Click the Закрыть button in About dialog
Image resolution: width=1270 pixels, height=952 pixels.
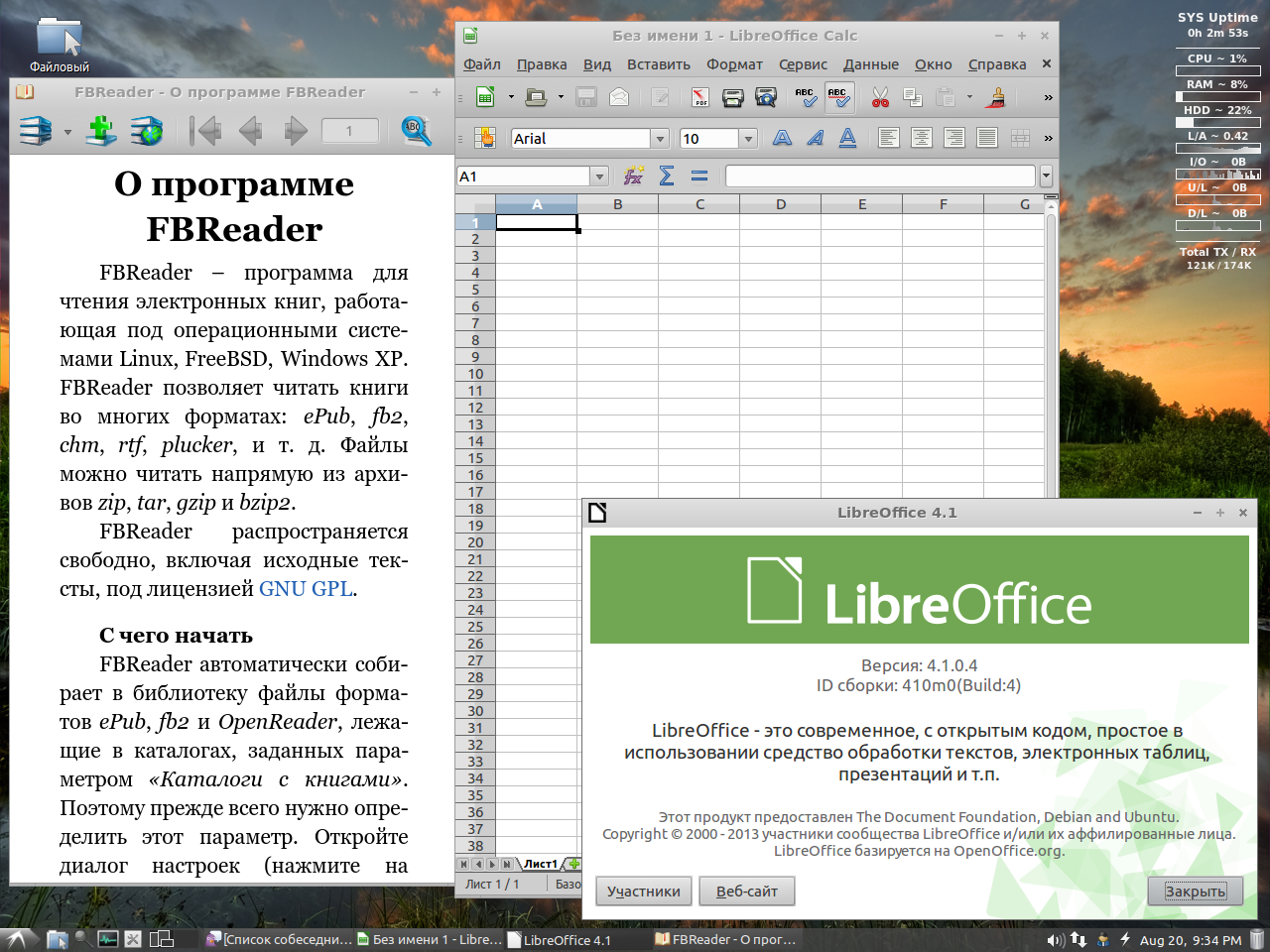pyautogui.click(x=1196, y=891)
